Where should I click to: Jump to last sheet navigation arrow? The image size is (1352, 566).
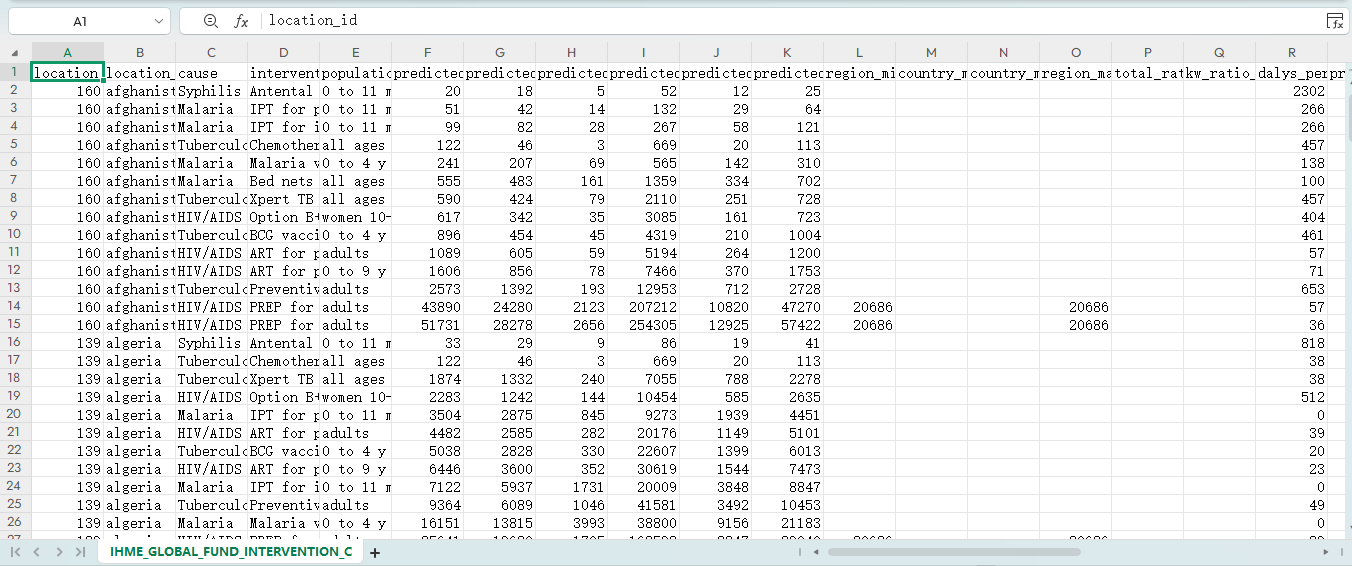tap(81, 552)
